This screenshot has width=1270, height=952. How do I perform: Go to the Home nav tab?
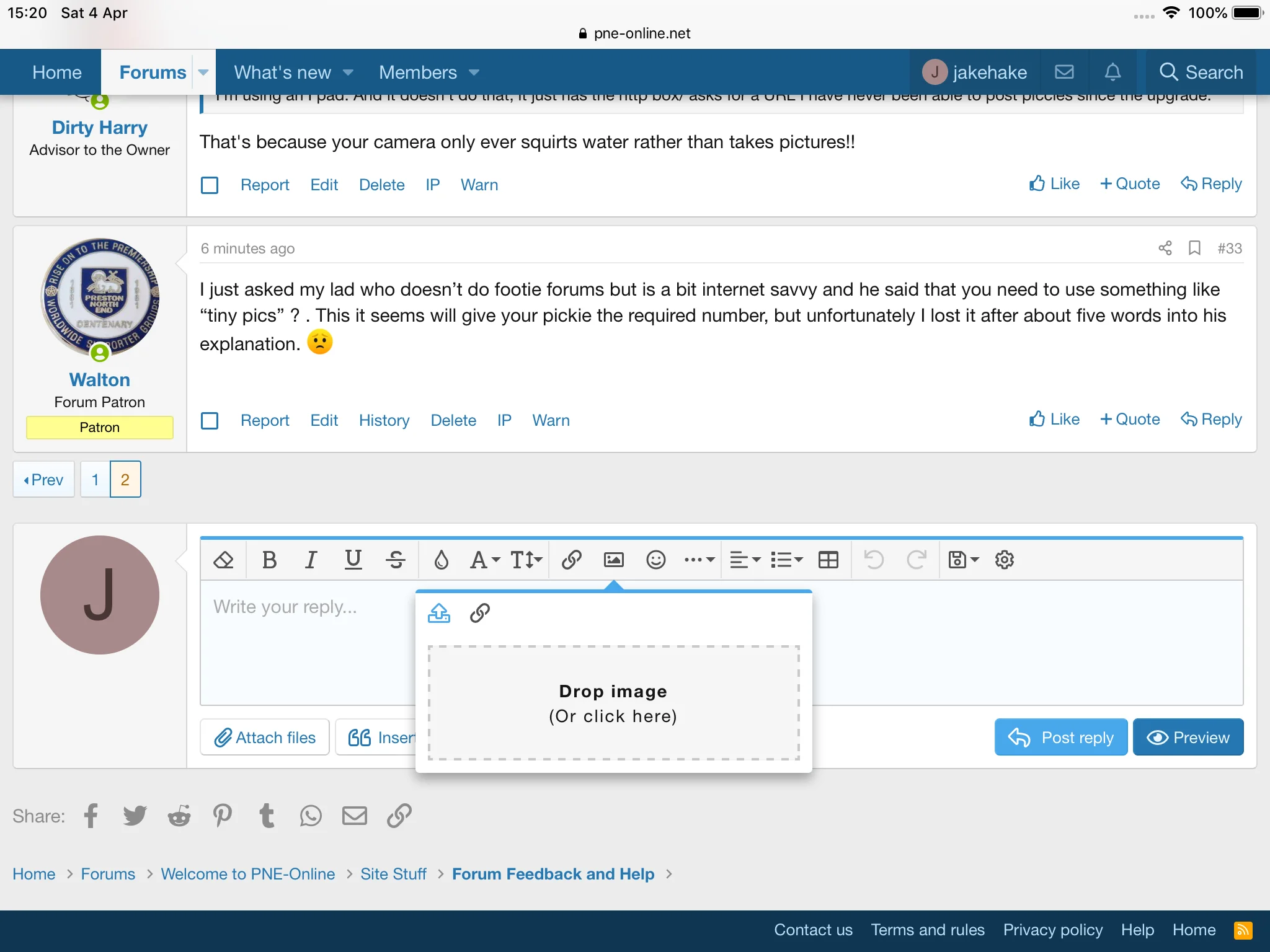(56, 73)
